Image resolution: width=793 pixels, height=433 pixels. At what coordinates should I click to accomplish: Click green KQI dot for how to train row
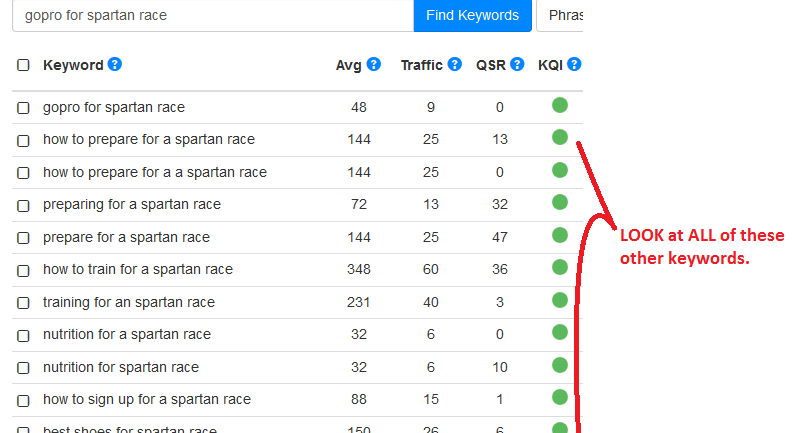point(560,267)
